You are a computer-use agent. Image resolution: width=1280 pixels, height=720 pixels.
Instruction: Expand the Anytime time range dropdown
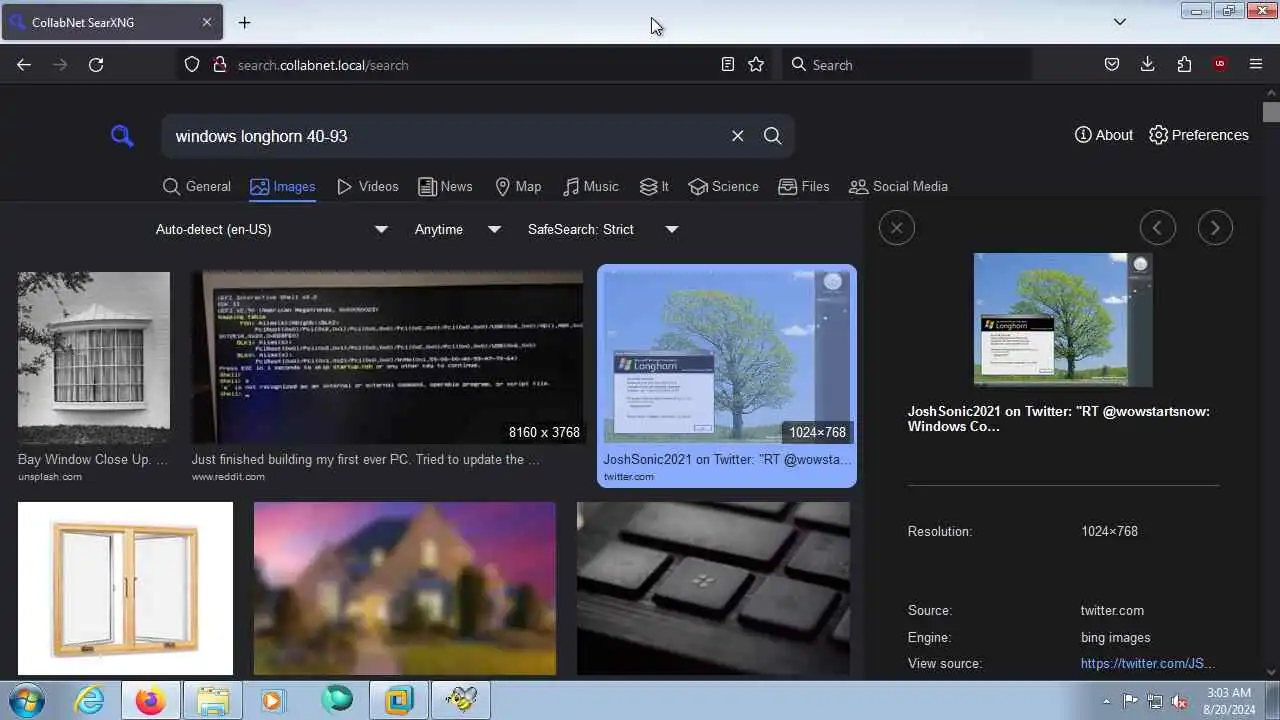click(457, 229)
